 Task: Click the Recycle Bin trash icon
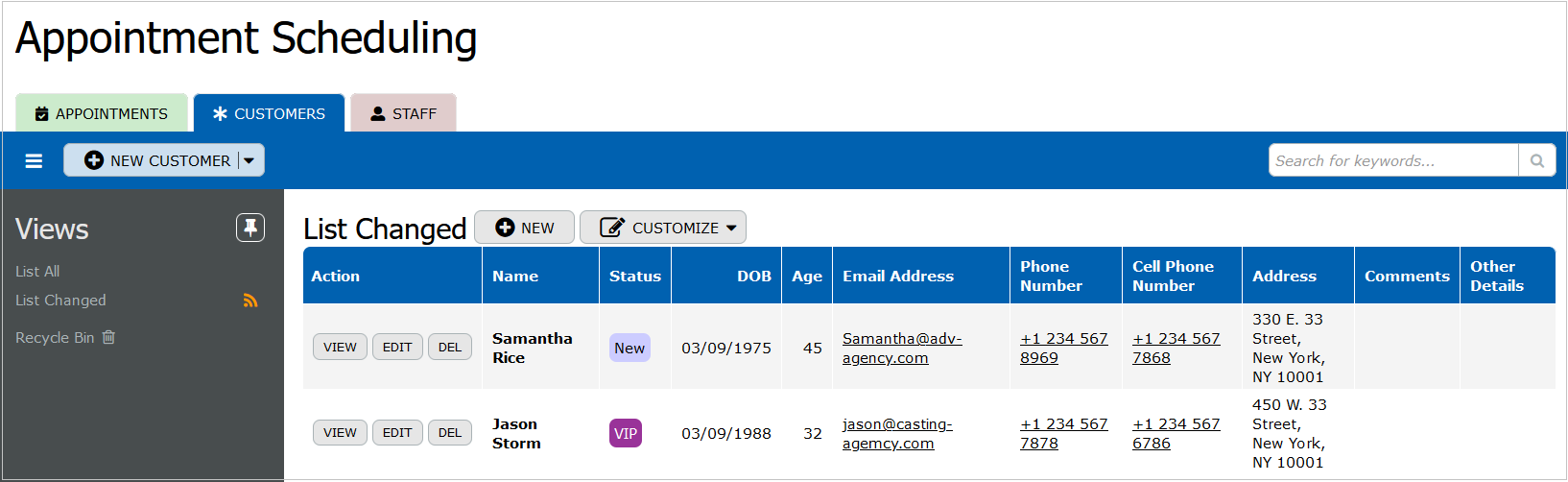point(108,337)
